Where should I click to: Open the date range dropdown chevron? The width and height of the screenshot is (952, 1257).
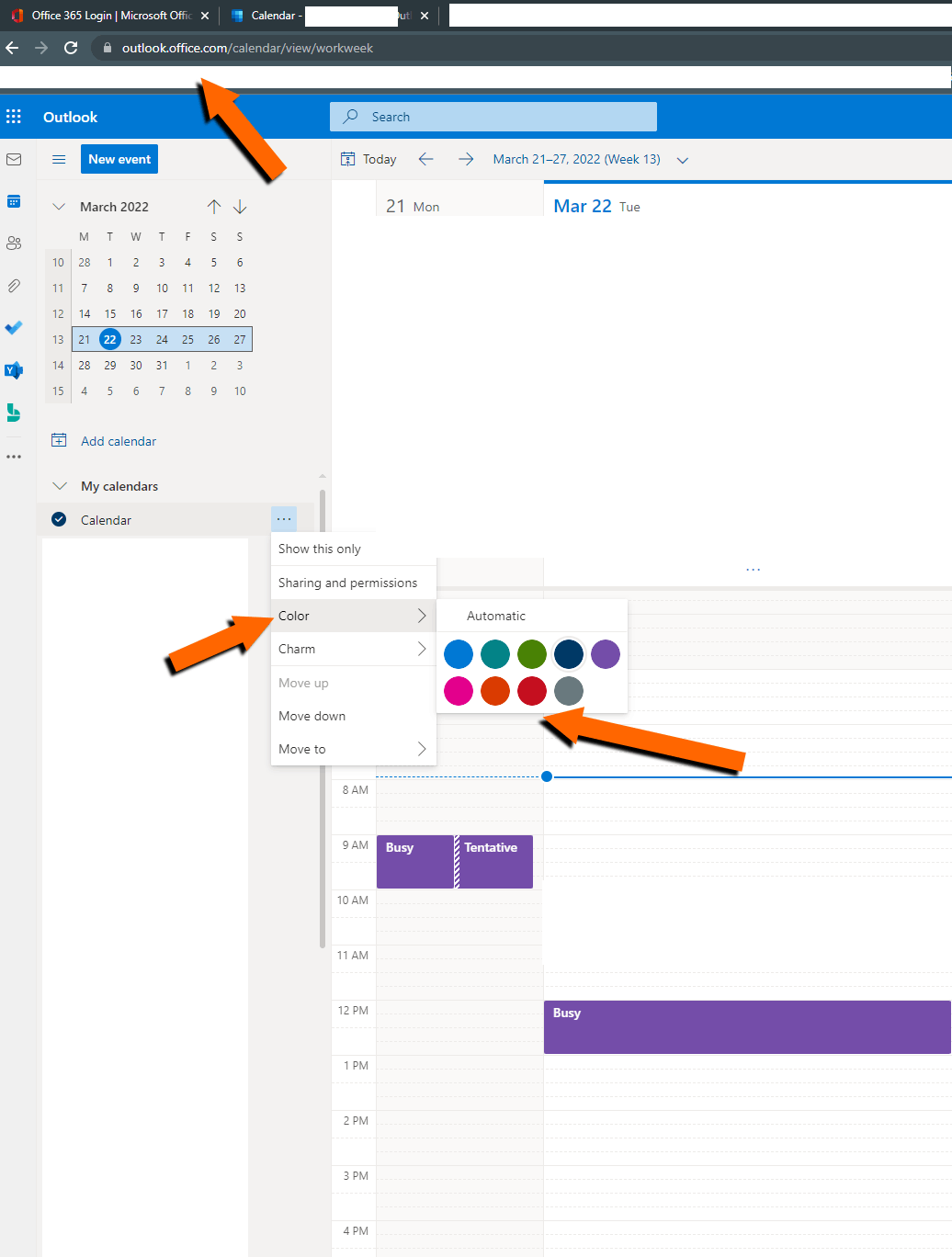683,160
